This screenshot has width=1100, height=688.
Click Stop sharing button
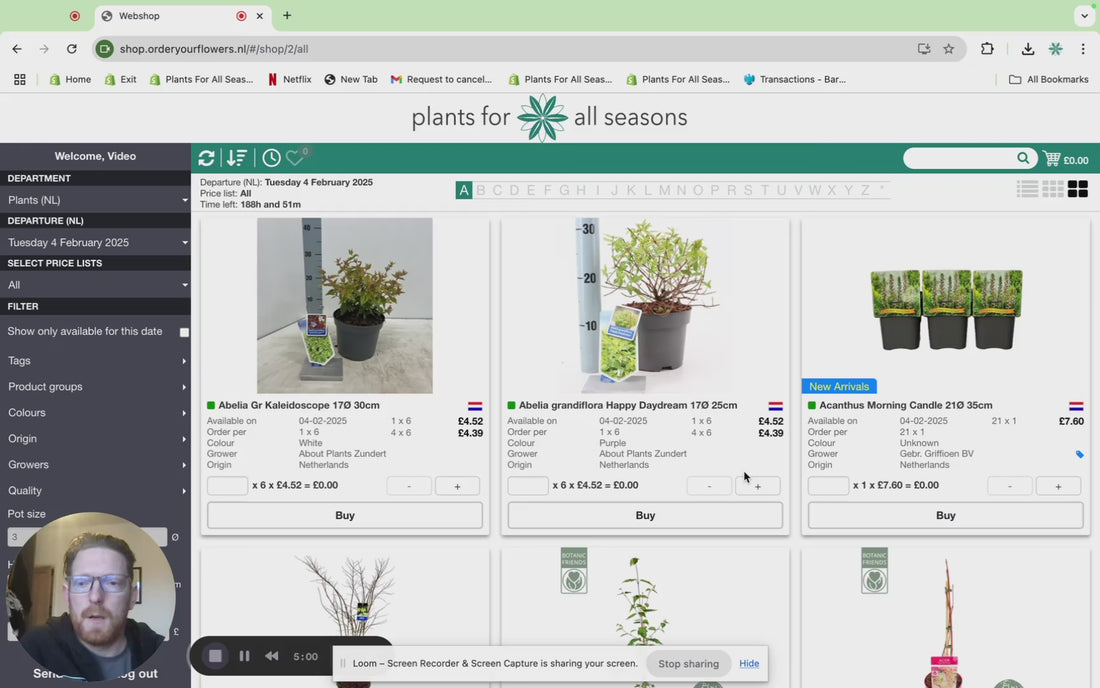point(688,663)
